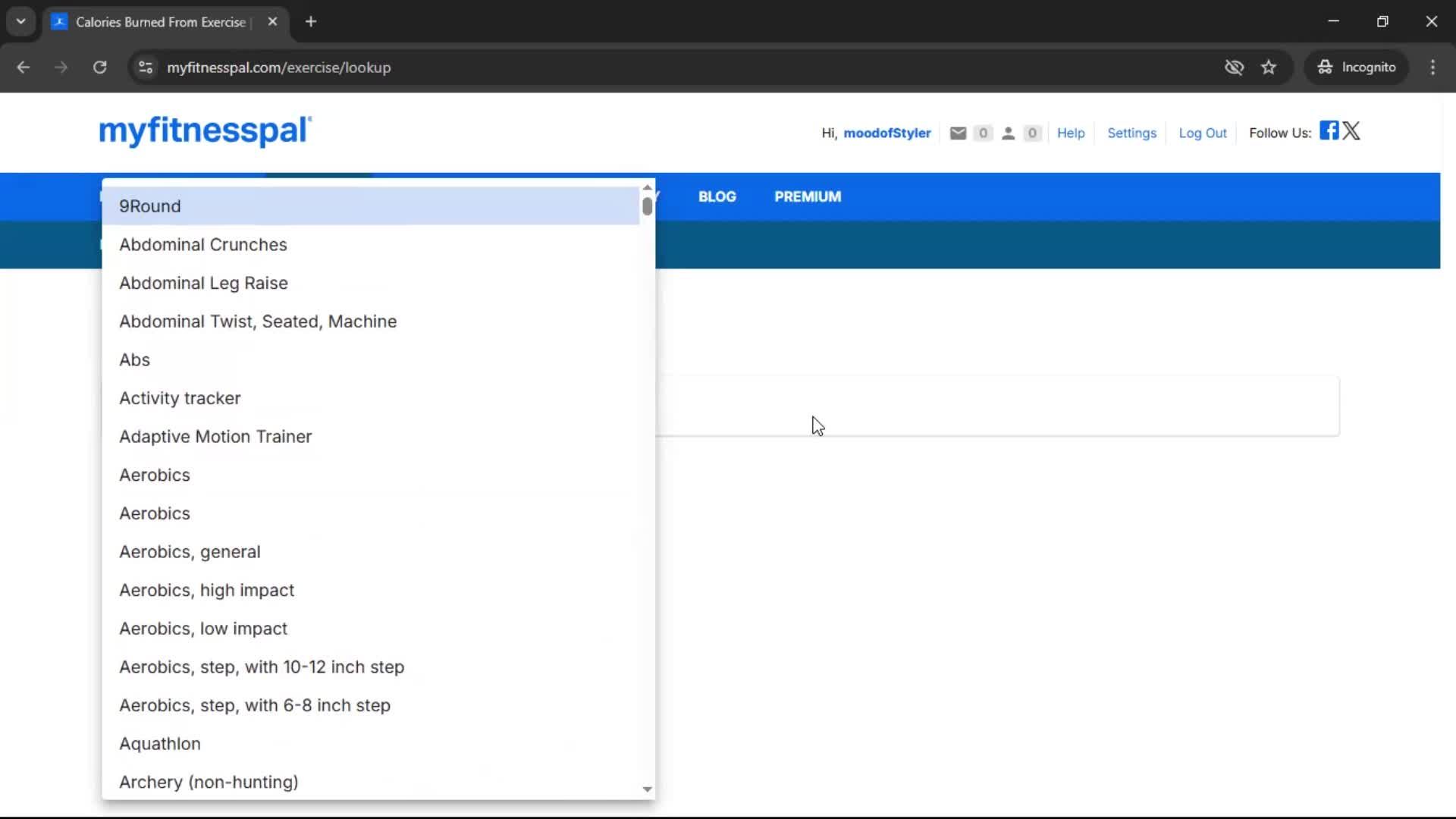Select Archery (non-hunting) option
This screenshot has height=819, width=1456.
click(371, 782)
